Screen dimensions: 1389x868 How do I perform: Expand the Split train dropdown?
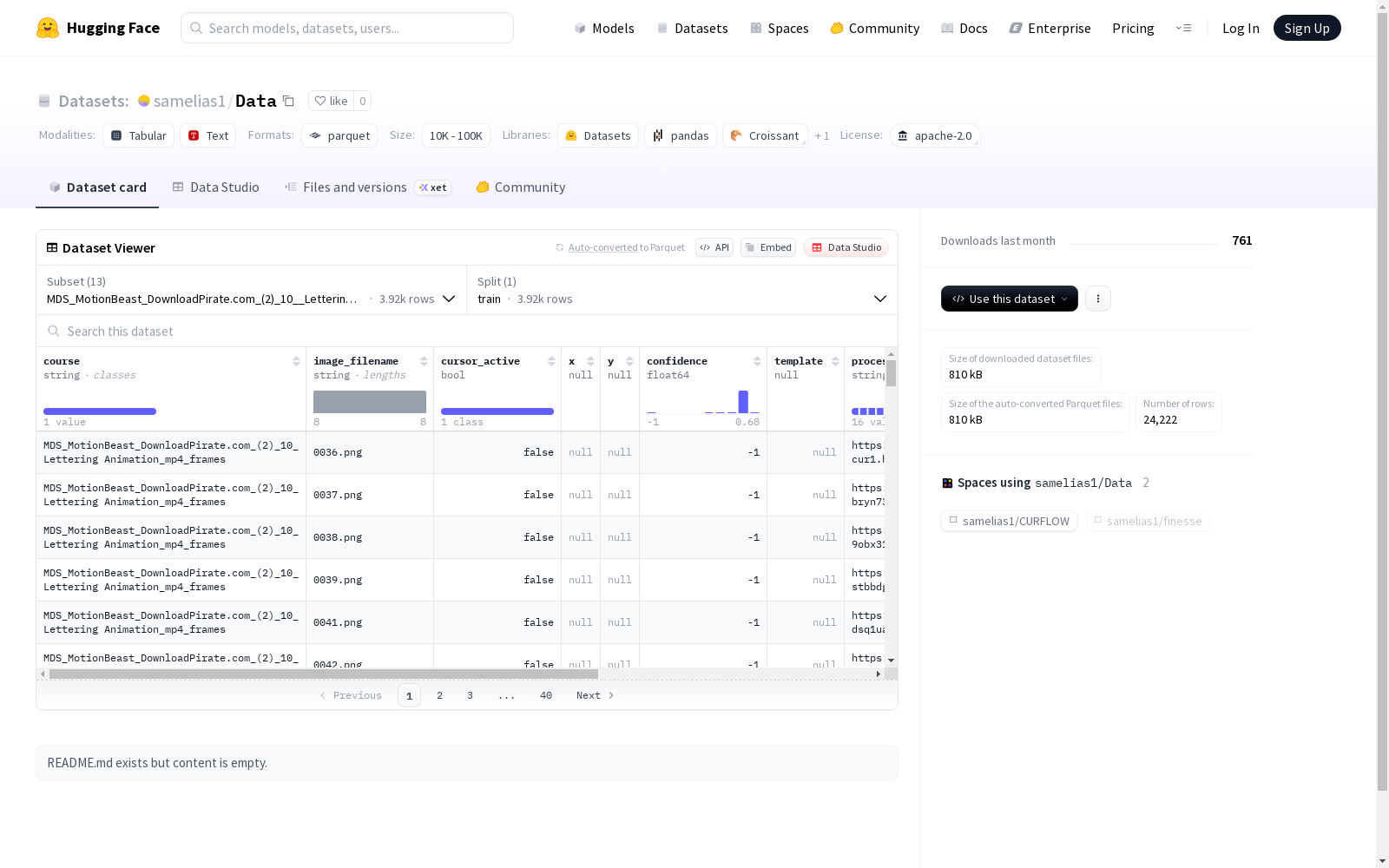click(x=682, y=290)
